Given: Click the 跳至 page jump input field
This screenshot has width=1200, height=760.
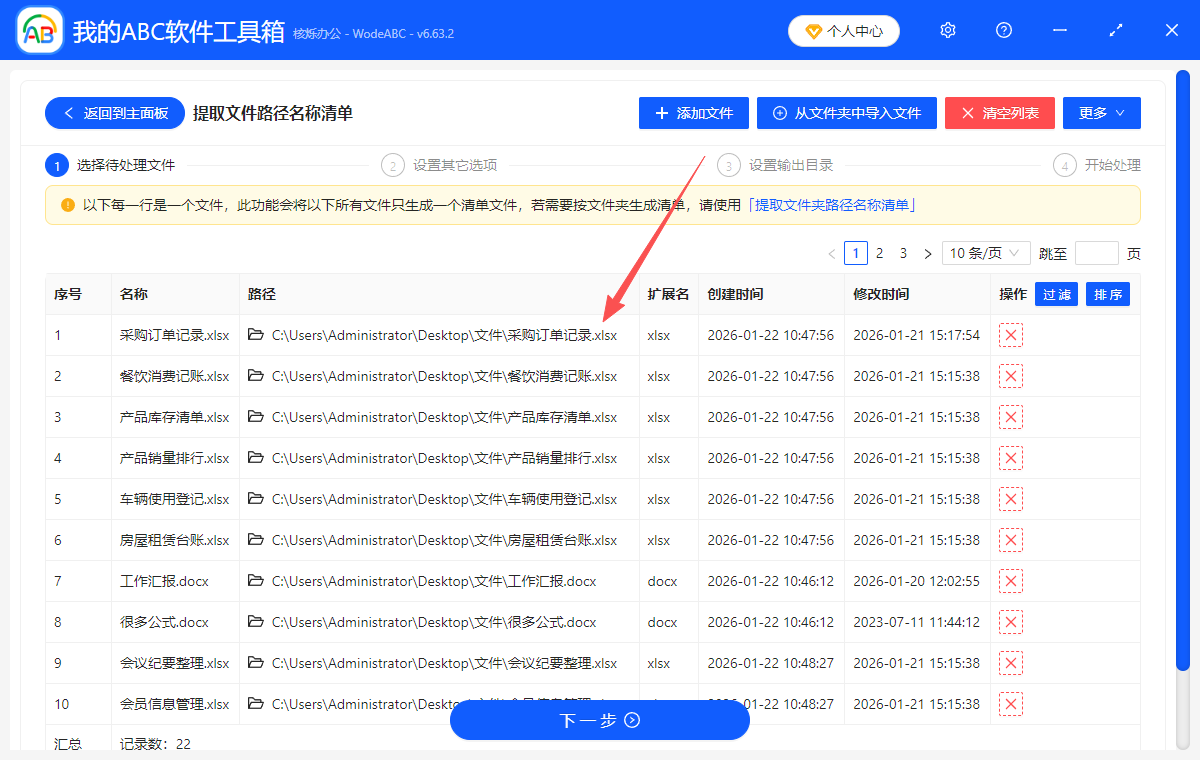Looking at the screenshot, I should coord(1097,253).
